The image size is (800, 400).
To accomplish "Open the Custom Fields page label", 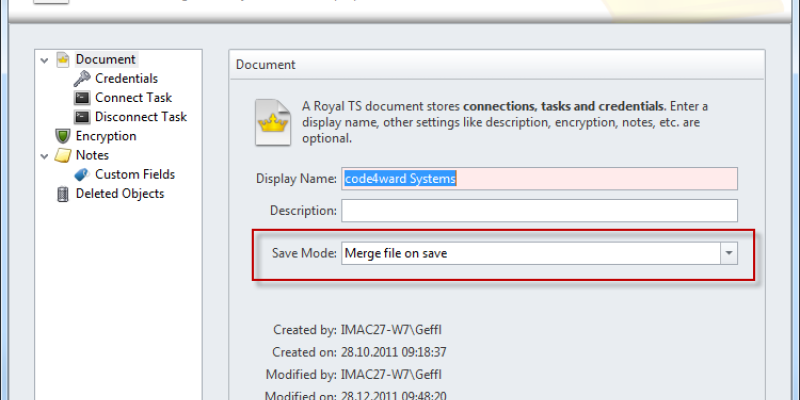I will (135, 175).
